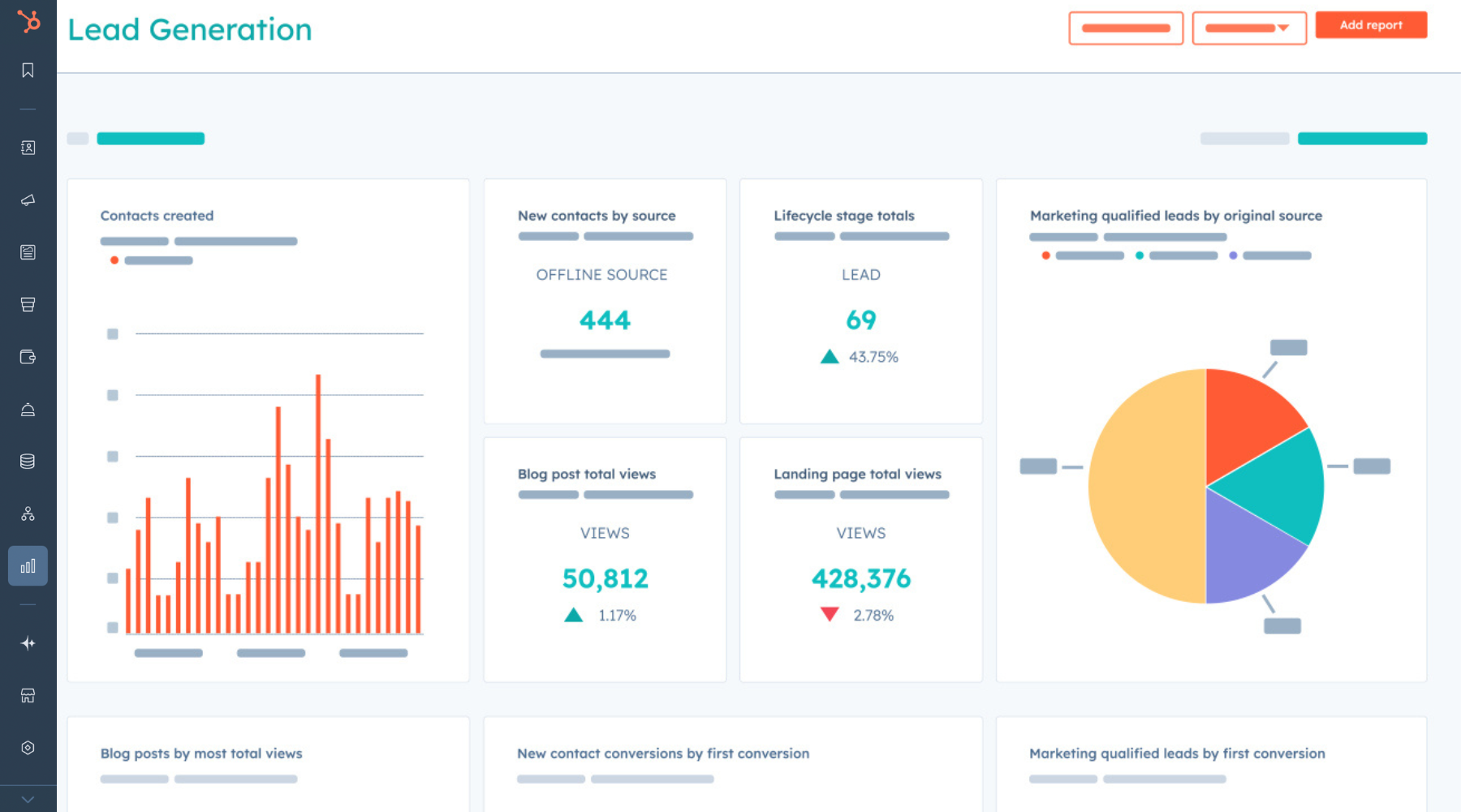Open the Contacts address book icon

pos(28,148)
